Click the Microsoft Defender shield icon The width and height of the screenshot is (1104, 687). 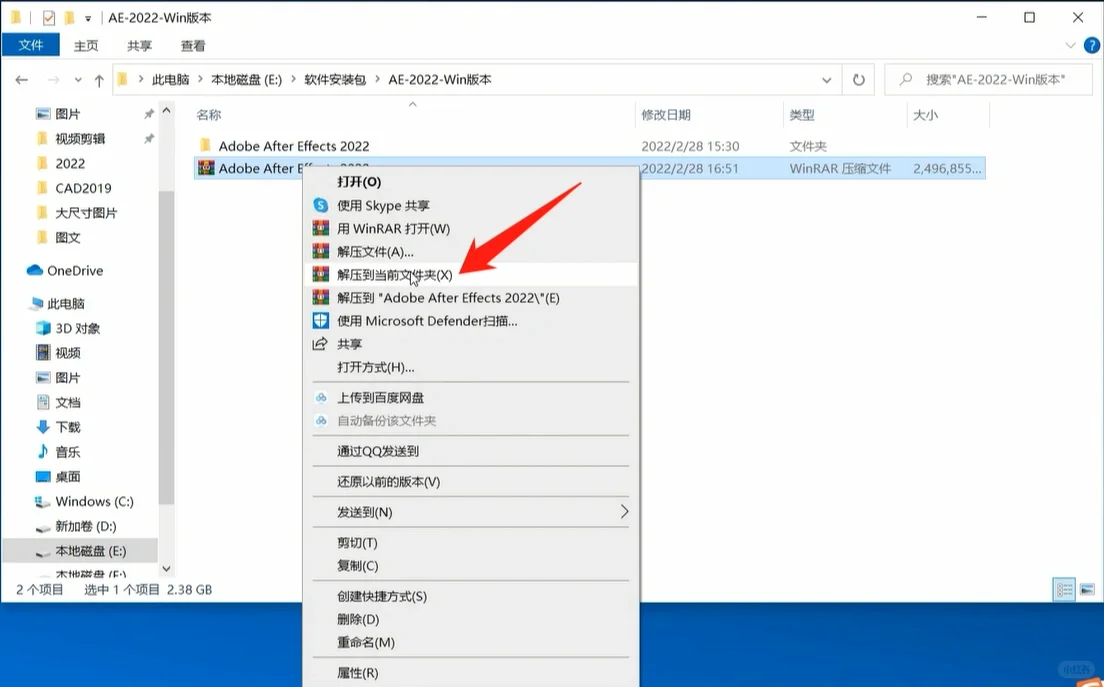point(321,320)
